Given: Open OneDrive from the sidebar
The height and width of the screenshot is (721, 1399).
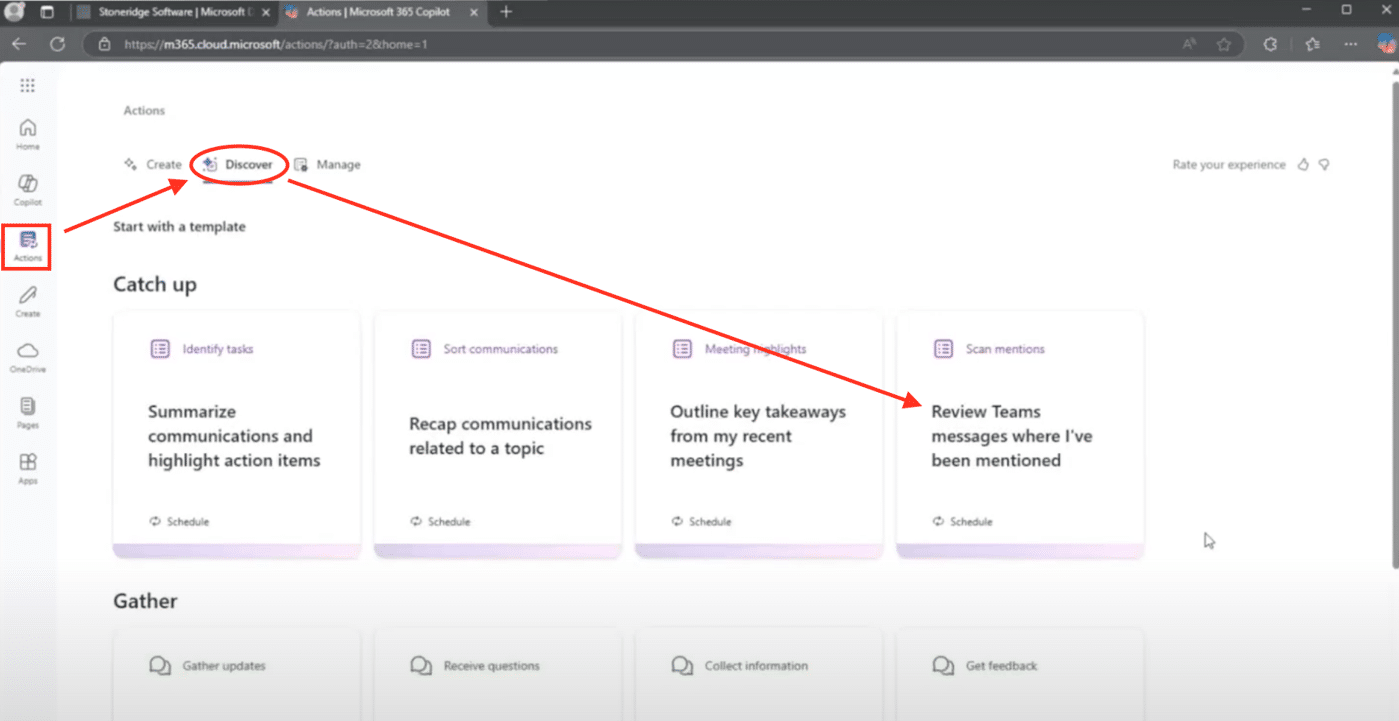Looking at the screenshot, I should pyautogui.click(x=28, y=356).
